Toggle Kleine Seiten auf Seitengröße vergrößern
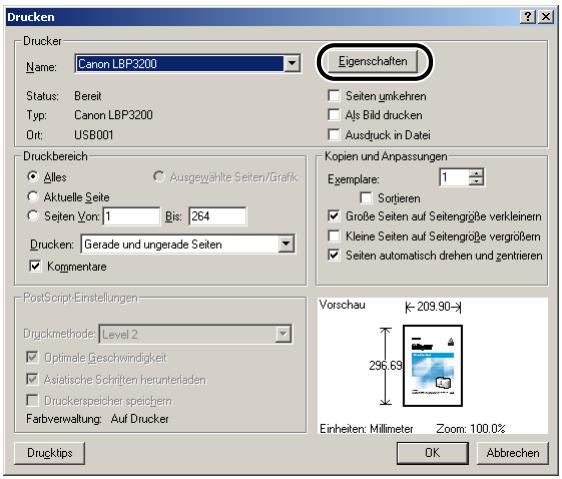The height and width of the screenshot is (479, 562). (x=334, y=236)
